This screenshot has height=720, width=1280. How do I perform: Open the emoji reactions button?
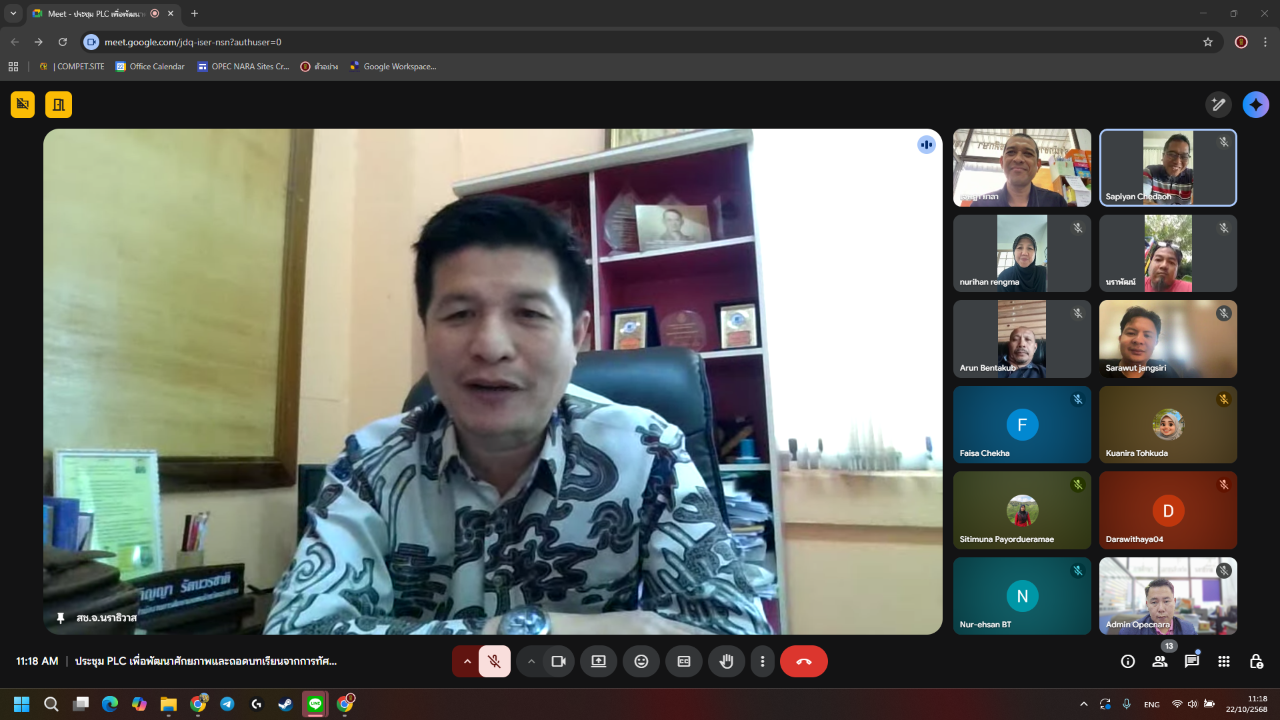[x=641, y=661]
